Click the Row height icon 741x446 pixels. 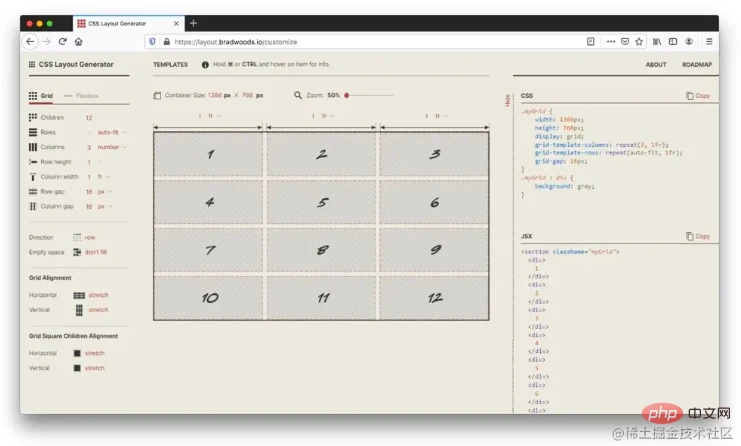point(33,162)
